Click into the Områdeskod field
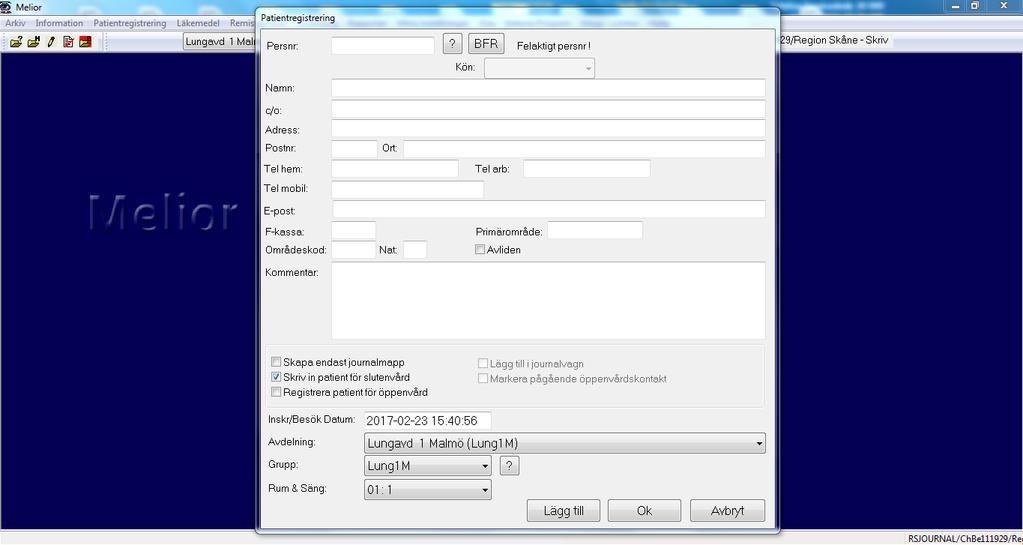Viewport: 1023px width, 545px height. pos(354,249)
